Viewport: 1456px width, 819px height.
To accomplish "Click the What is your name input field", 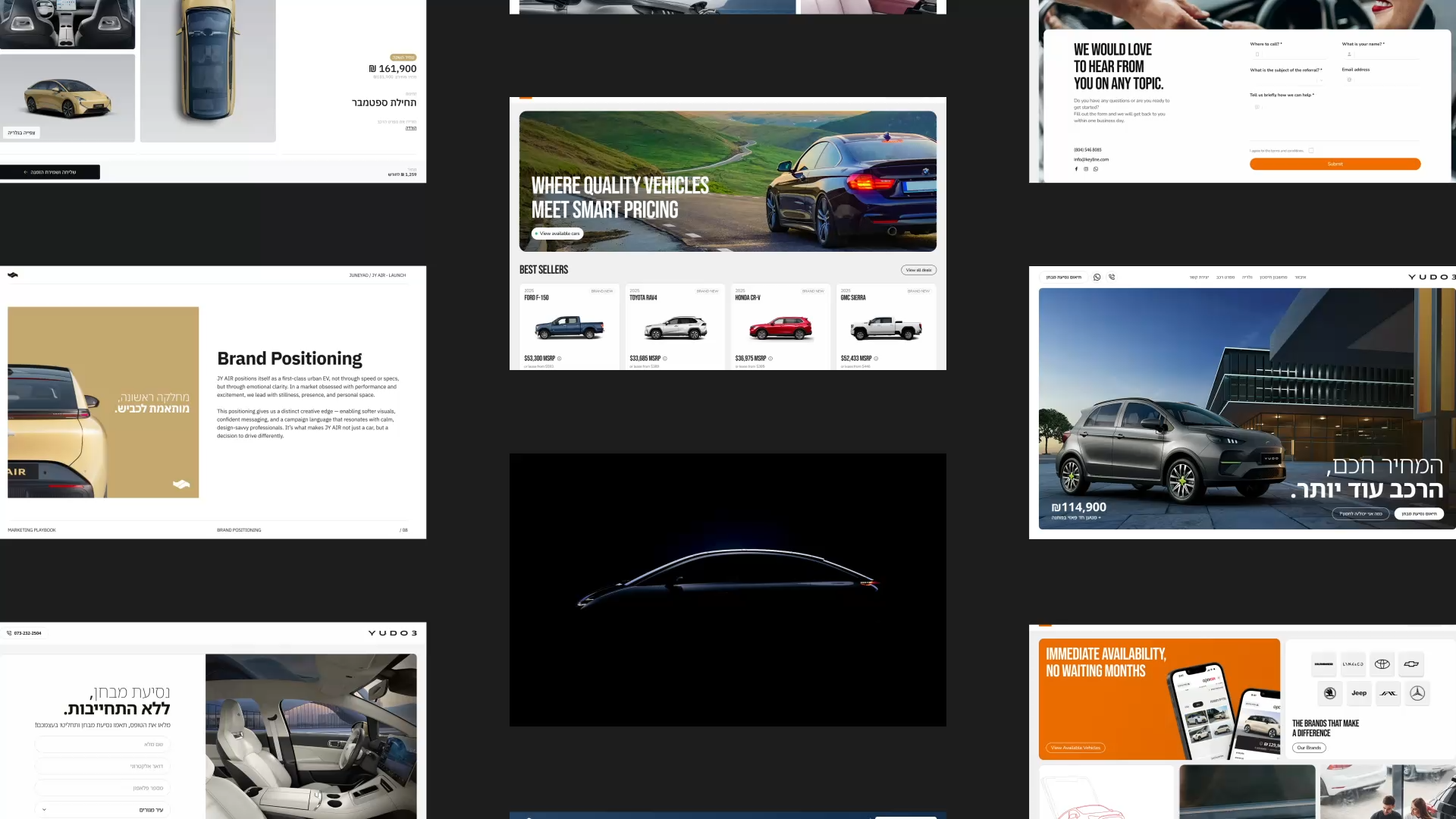I will point(1381,55).
